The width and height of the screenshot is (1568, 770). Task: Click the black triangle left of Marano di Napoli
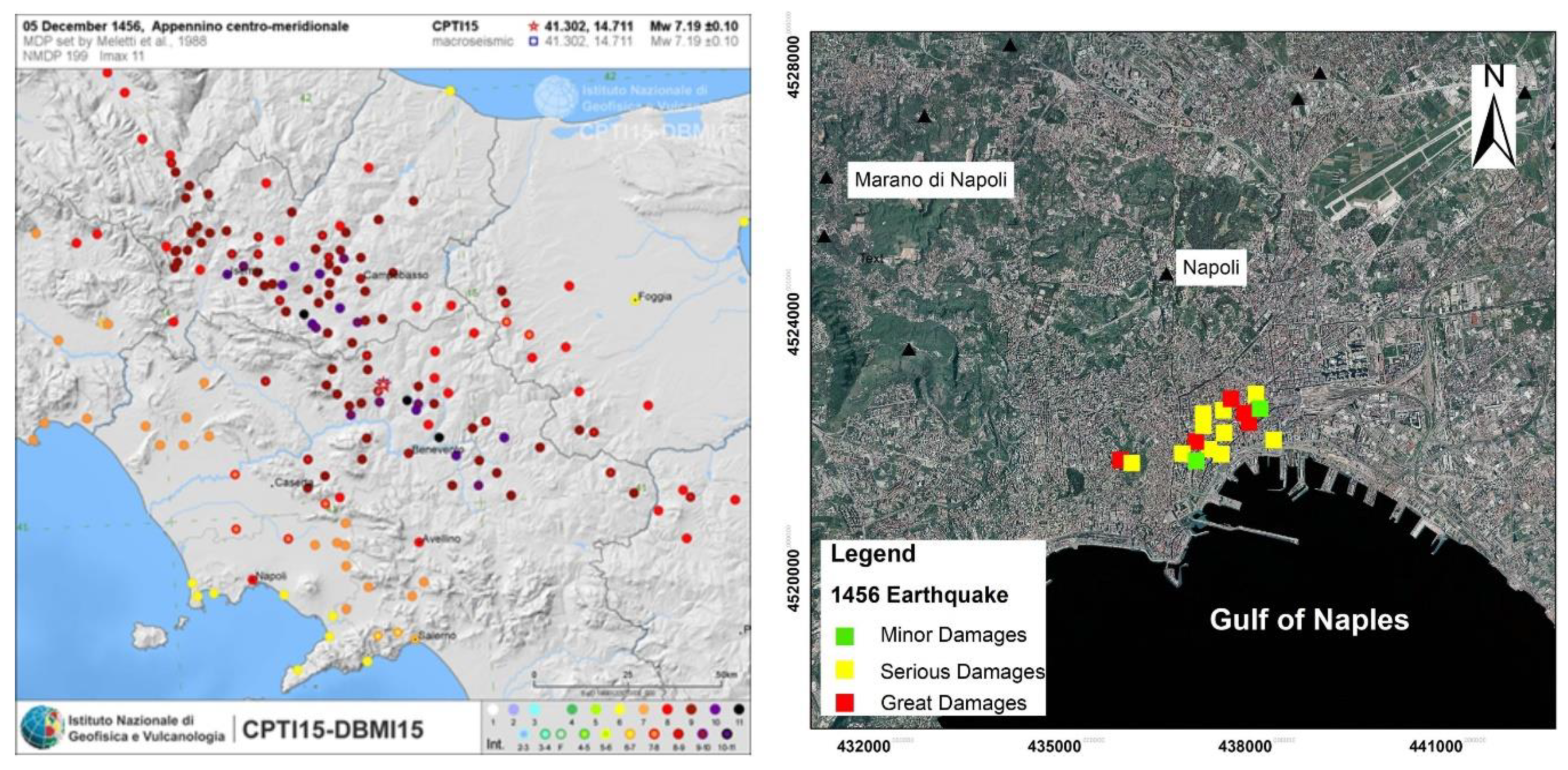click(x=826, y=178)
